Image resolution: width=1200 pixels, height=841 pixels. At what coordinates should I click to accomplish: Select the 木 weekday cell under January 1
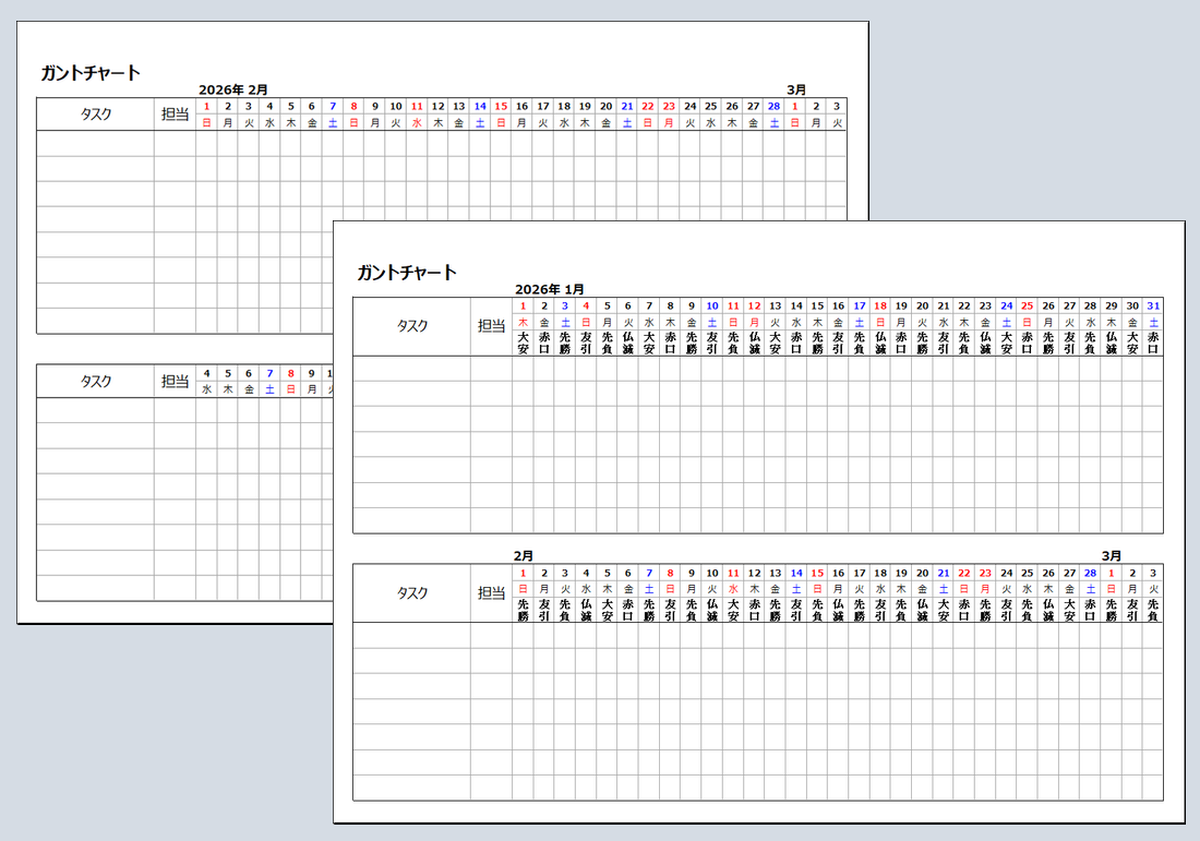523,322
